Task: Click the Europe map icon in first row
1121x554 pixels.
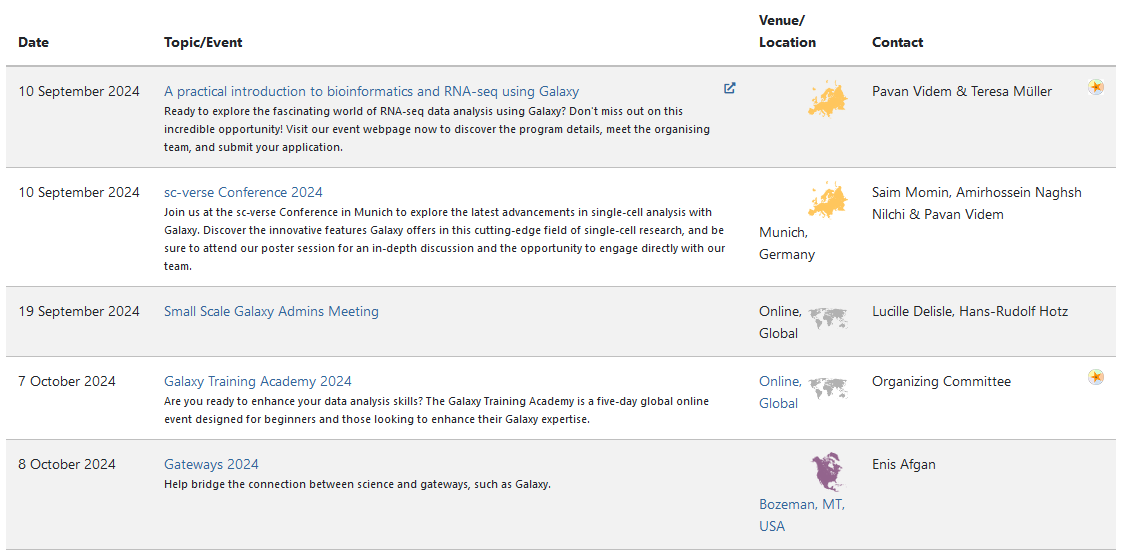Action: click(x=828, y=99)
